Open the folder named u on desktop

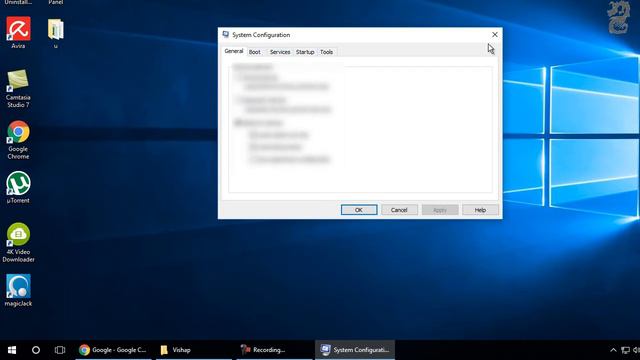pos(56,33)
